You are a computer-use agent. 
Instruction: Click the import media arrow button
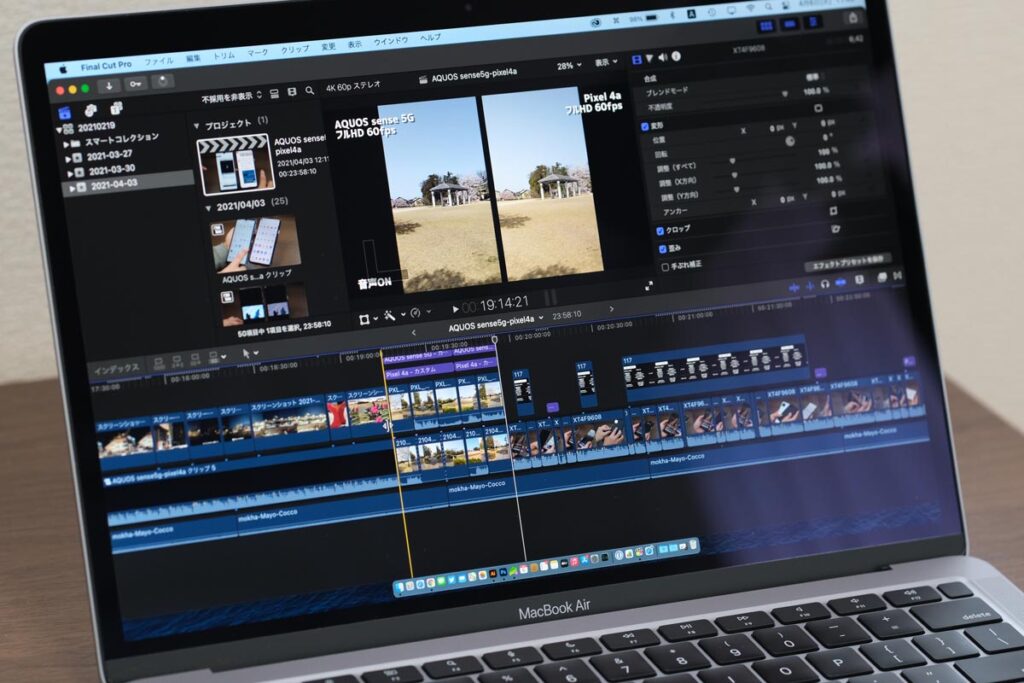click(x=108, y=86)
